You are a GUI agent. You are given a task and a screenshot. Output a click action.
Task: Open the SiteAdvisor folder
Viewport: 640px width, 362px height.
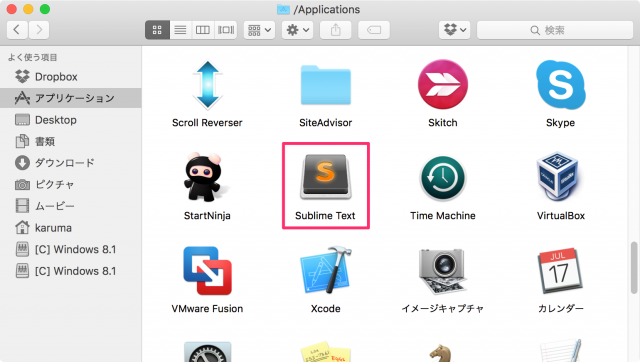[x=325, y=85]
